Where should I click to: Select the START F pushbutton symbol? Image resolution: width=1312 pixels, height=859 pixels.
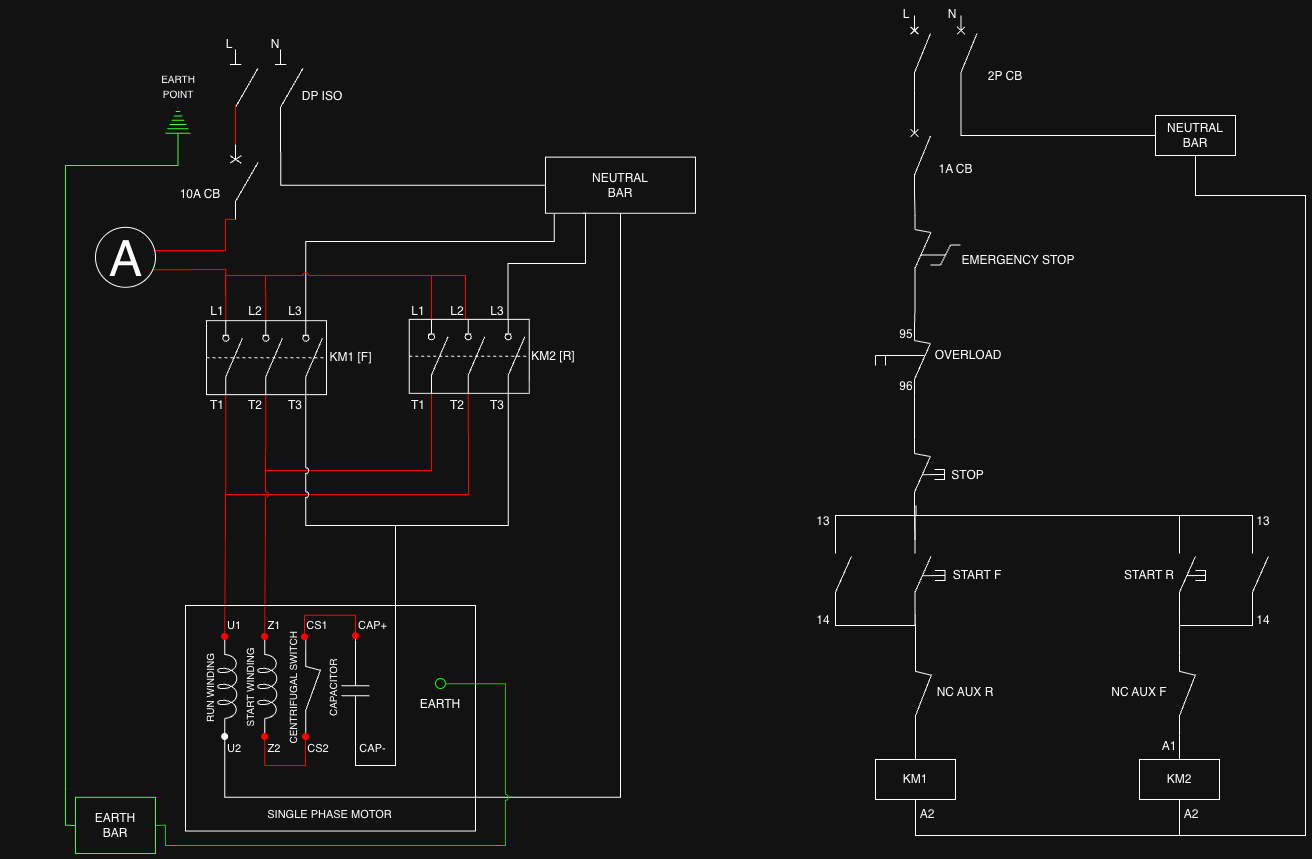click(x=928, y=574)
